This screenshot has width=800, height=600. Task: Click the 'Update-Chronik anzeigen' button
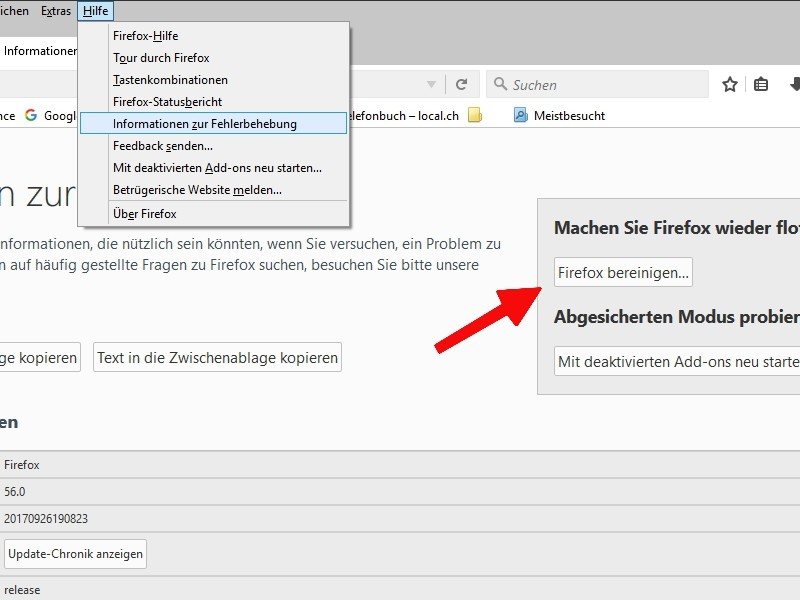(76, 554)
